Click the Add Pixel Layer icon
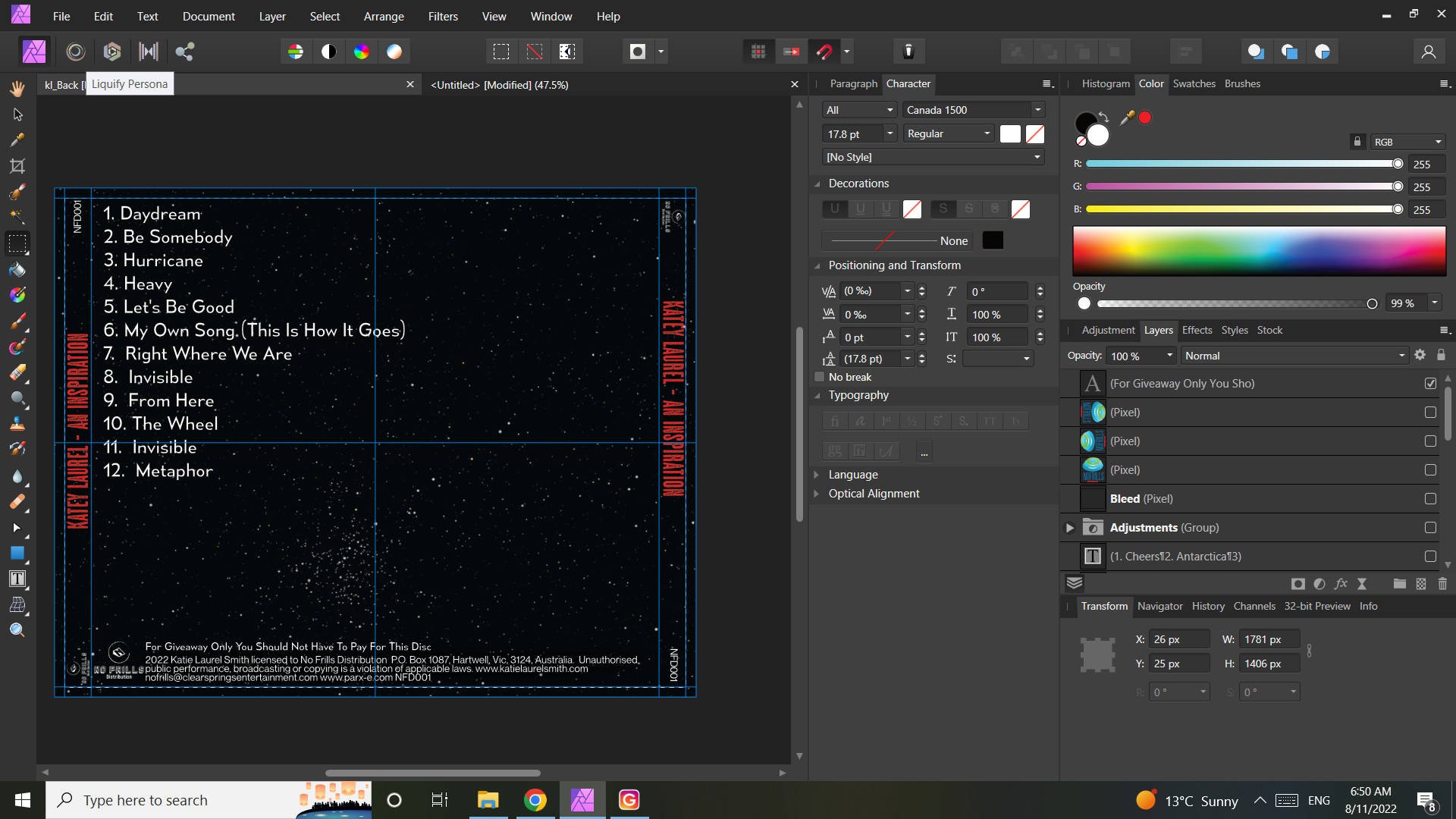This screenshot has height=819, width=1456. (1421, 584)
